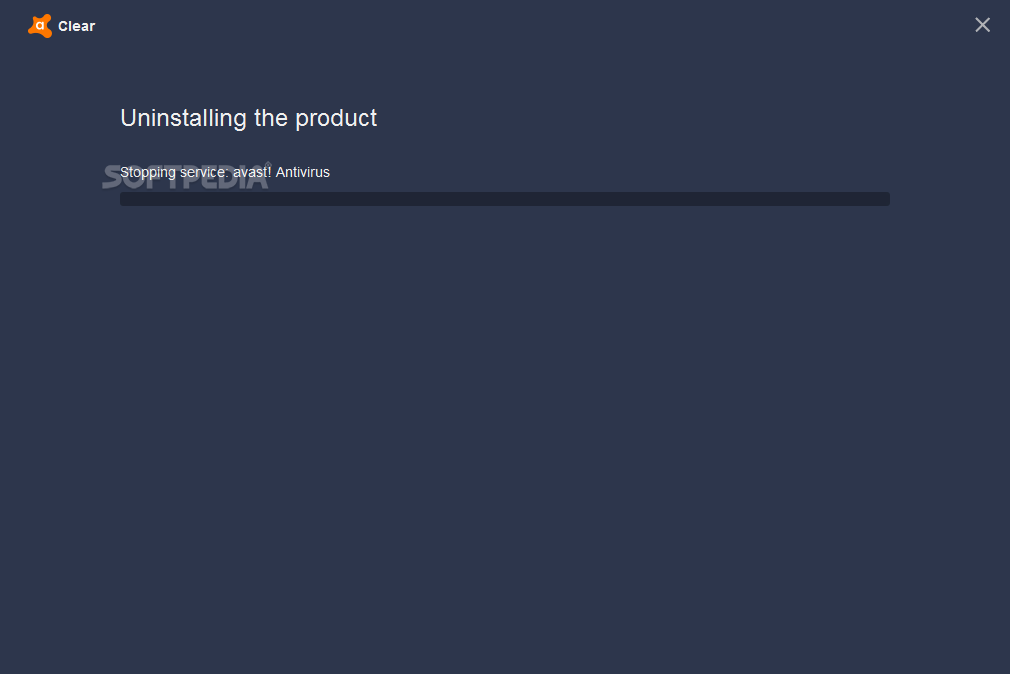Click the X icon beside the title bar
Viewport: 1010px width, 674px height.
tap(982, 24)
